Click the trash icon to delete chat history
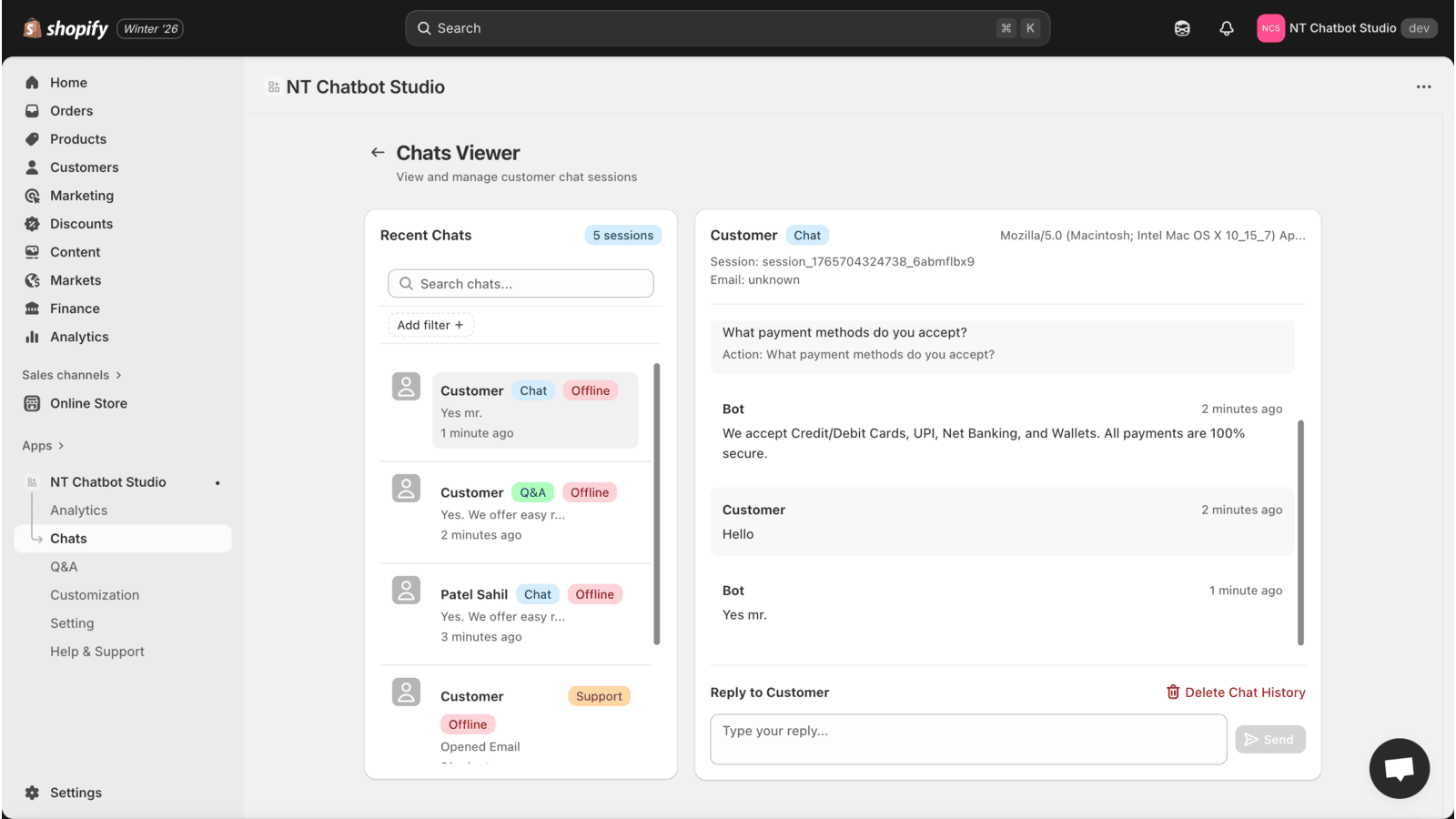Screen dimensions: 1456x819 1173,693
